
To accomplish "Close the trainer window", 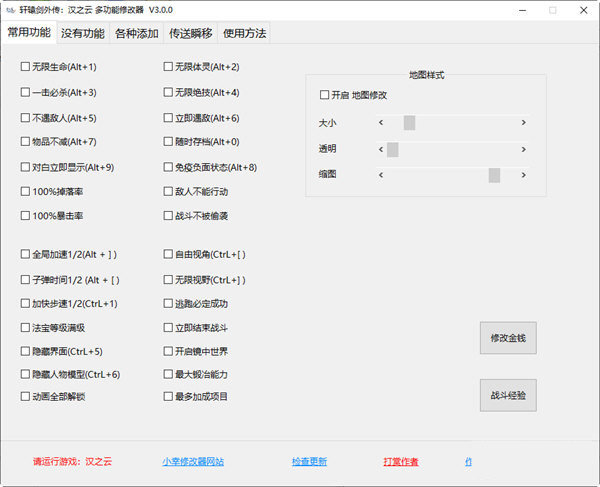I will tap(584, 10).
